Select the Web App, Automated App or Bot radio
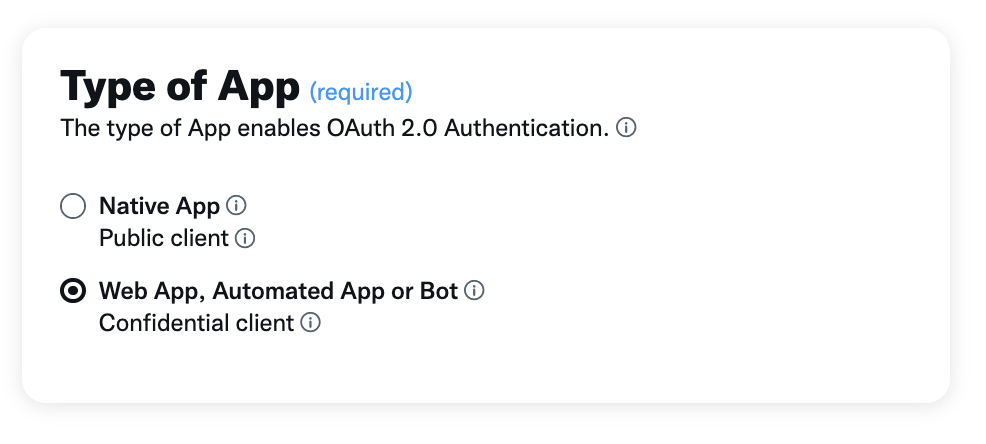Screen dimensions: 986x444 (x=73, y=291)
